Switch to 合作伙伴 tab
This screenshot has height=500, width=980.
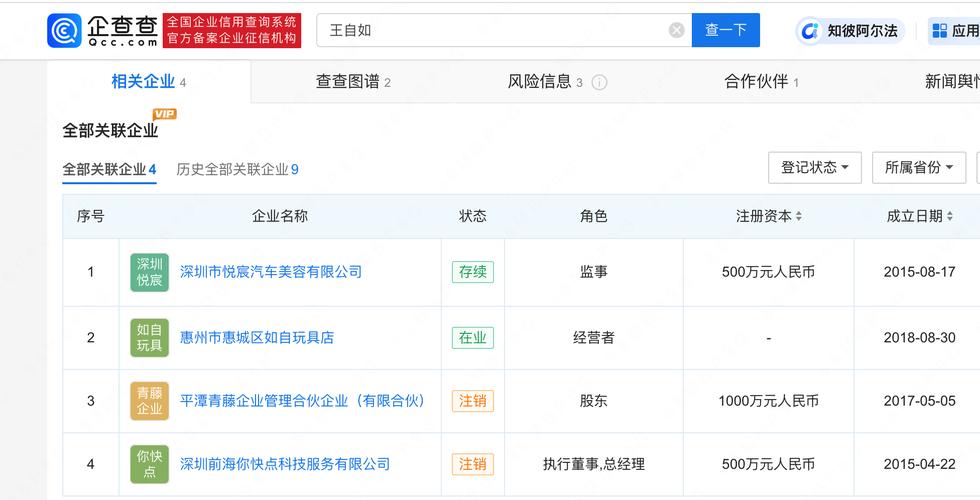tap(761, 82)
